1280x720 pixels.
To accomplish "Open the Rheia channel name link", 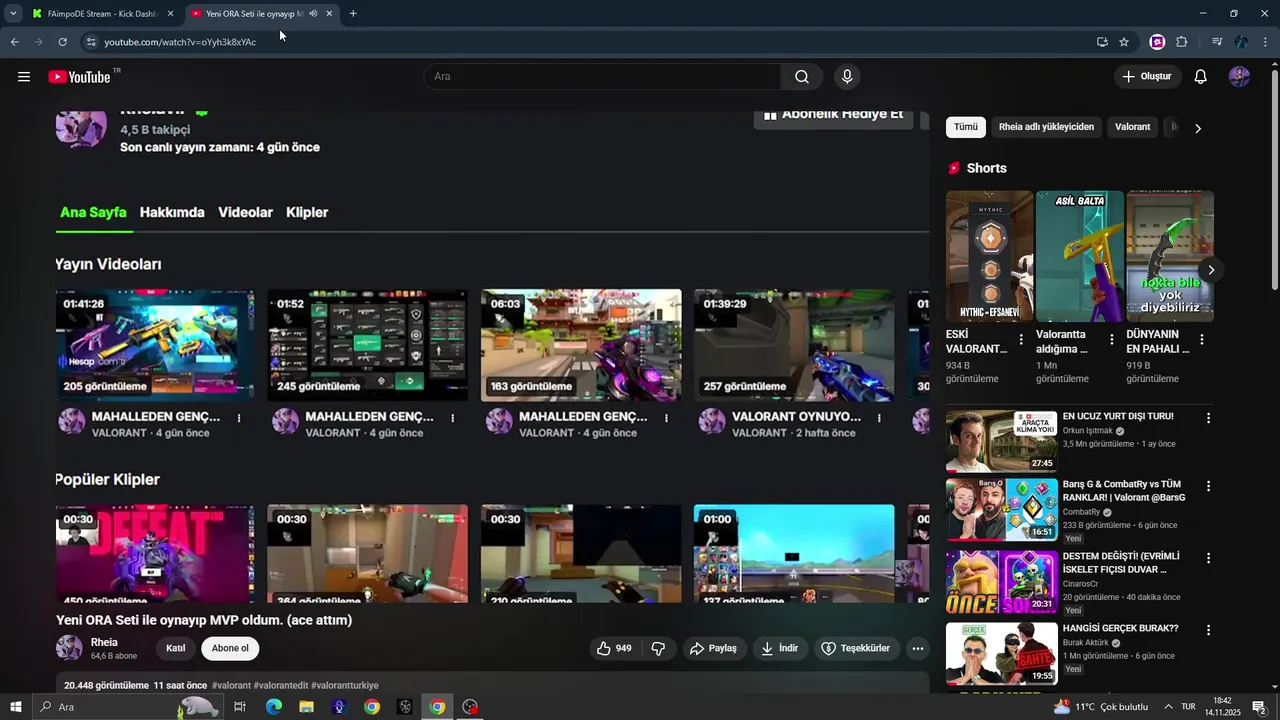I will 104,642.
